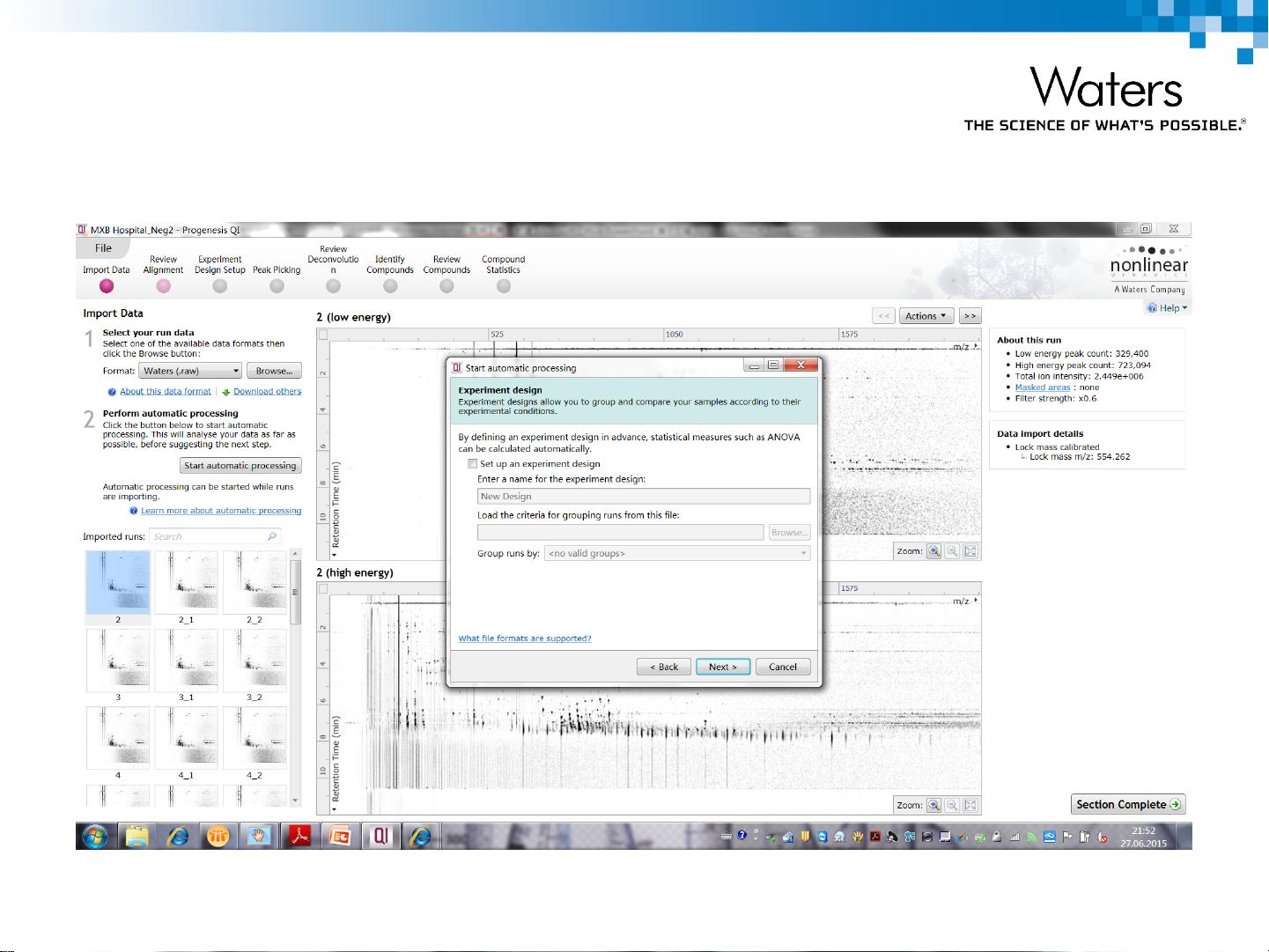Toggle checkbox at high energy plot corner
This screenshot has width=1269, height=952.
[x=323, y=588]
